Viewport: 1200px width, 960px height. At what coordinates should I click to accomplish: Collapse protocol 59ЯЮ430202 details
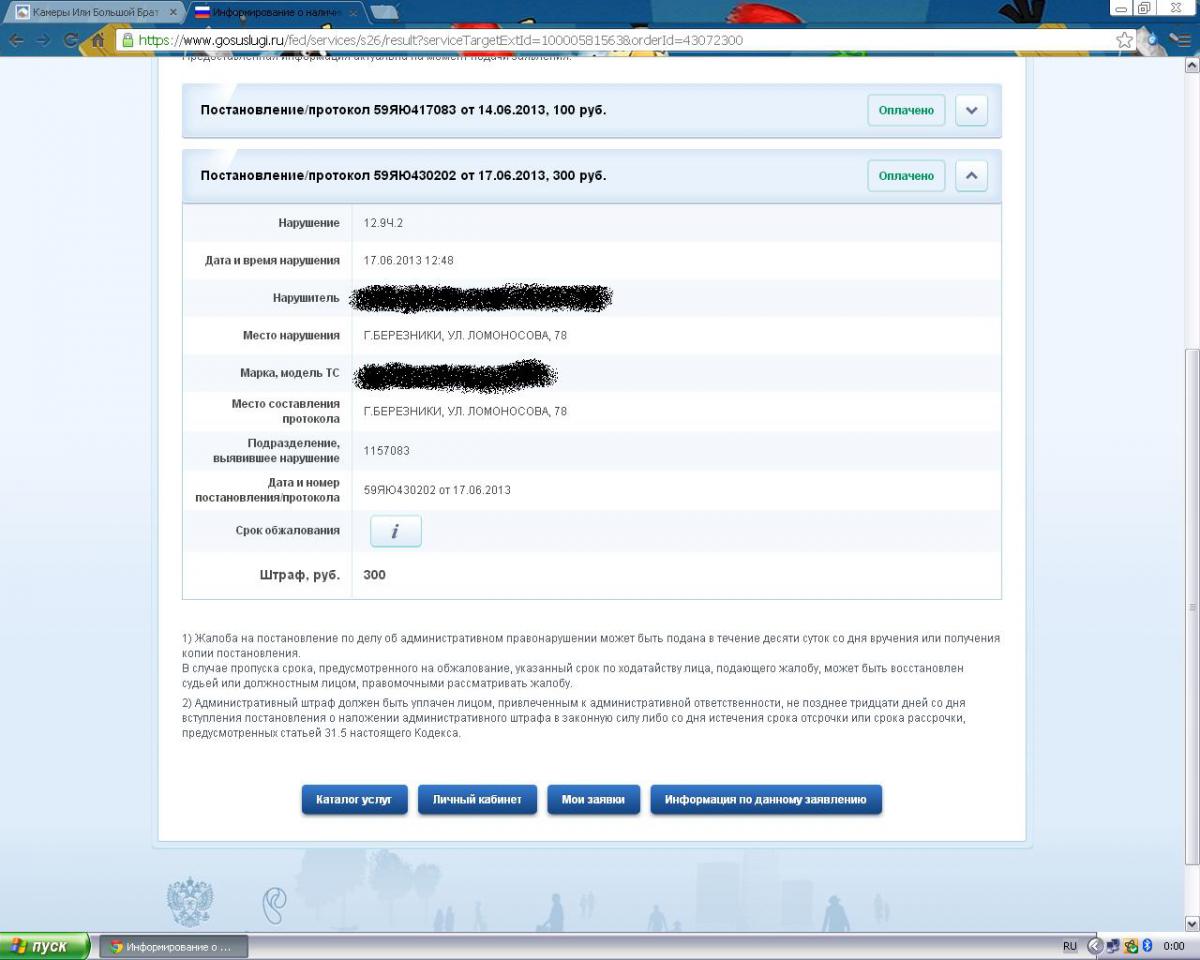click(971, 176)
